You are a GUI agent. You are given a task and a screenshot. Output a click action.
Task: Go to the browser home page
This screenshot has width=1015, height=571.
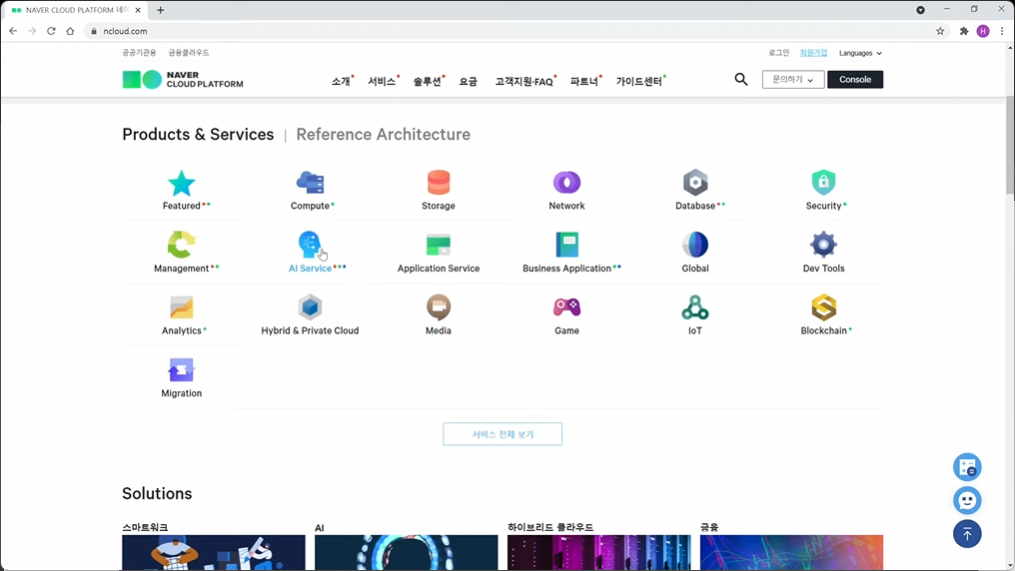[x=70, y=31]
